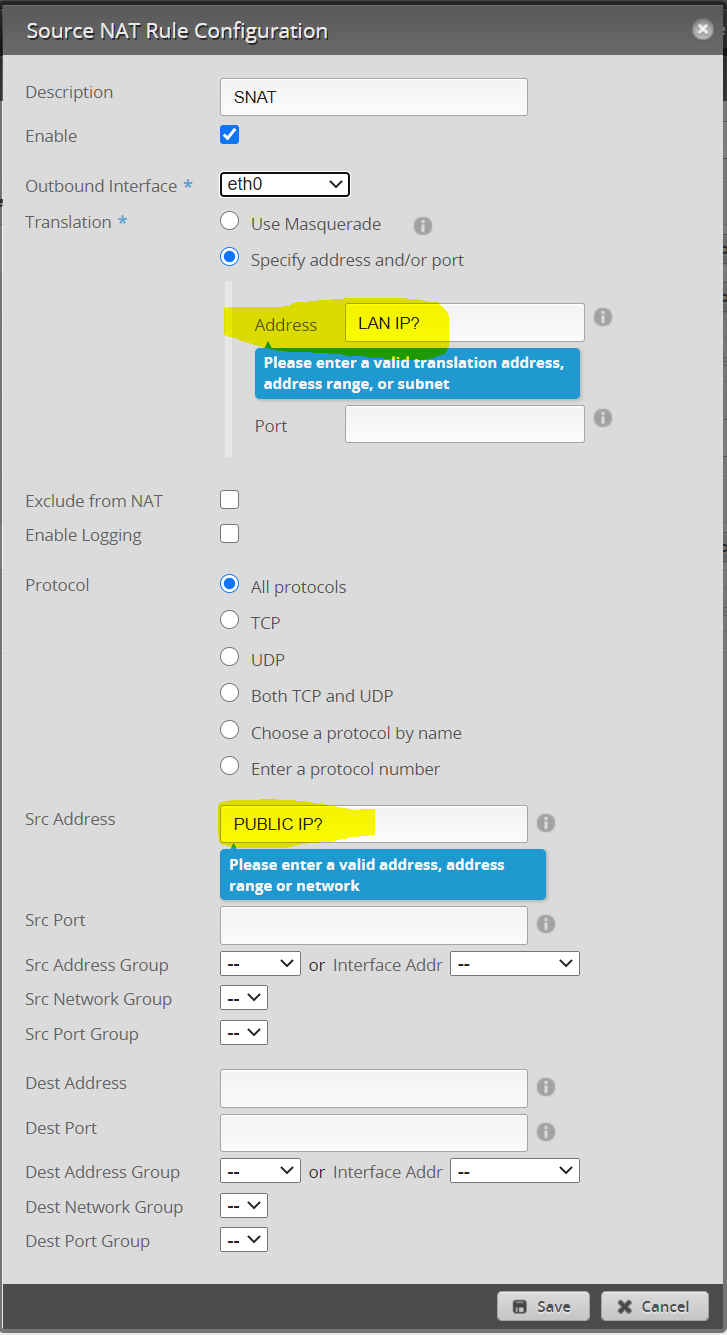Click into the Description text field
Image resolution: width=727 pixels, height=1335 pixels.
coord(373,97)
